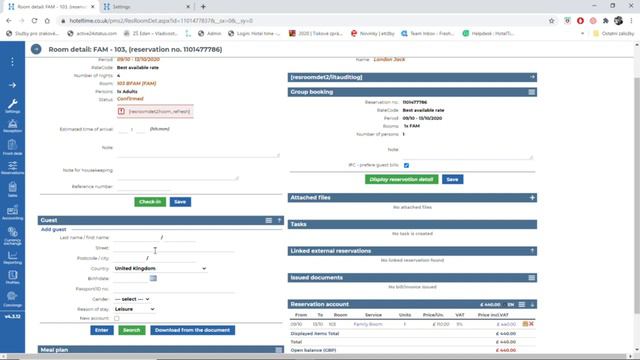Image resolution: width=640 pixels, height=360 pixels.
Task: Open the Reservations module in sidebar
Action: [x=12, y=167]
